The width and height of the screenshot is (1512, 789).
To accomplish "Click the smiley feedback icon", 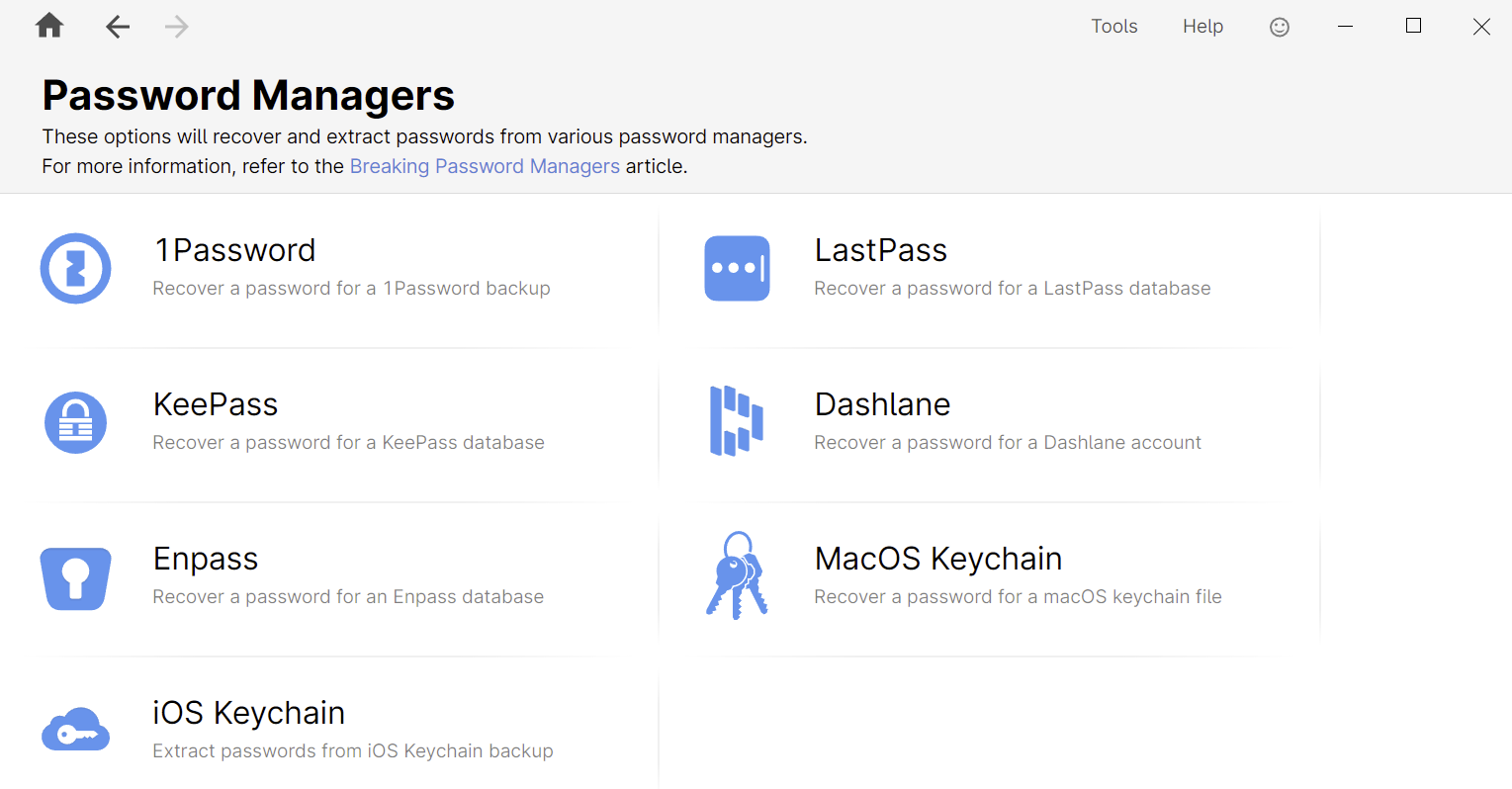I will coord(1279,27).
